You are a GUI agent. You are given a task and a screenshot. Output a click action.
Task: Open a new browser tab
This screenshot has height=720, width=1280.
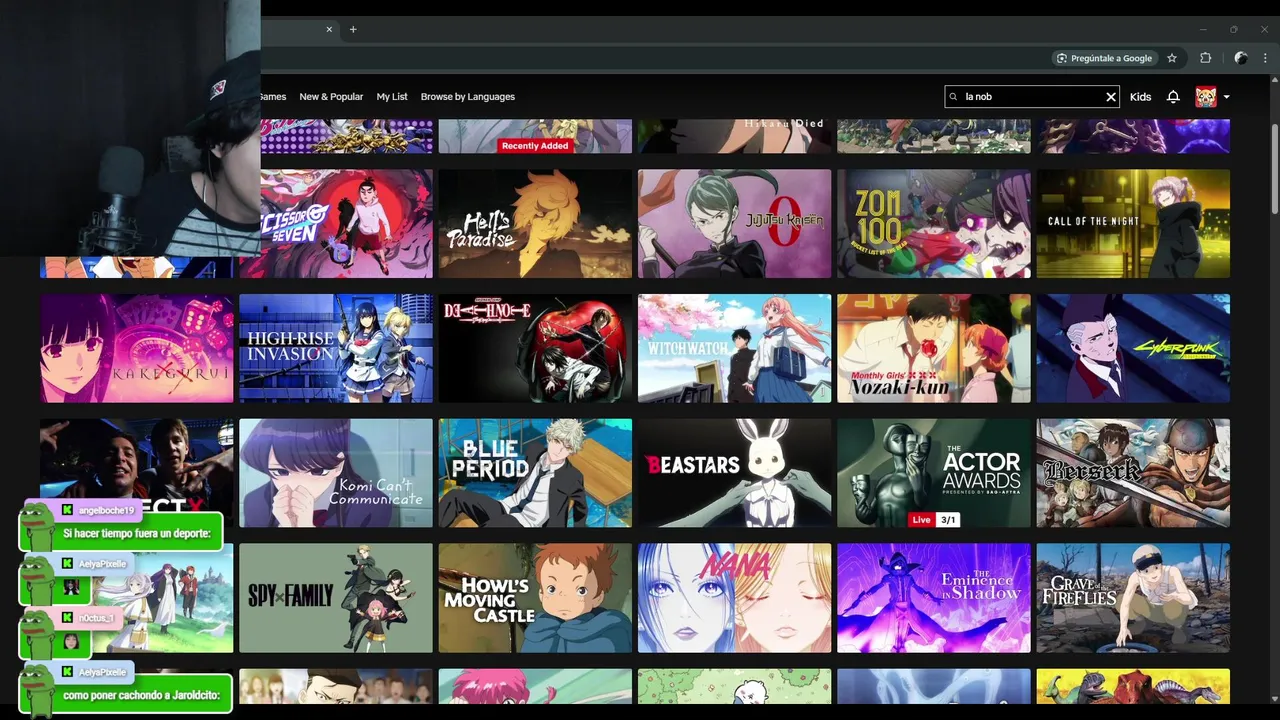coord(353,29)
